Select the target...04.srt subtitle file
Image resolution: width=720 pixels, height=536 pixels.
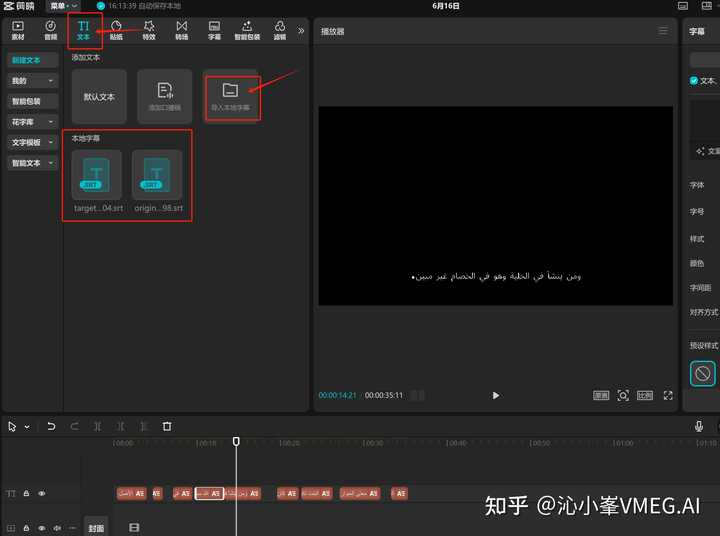(x=97, y=182)
